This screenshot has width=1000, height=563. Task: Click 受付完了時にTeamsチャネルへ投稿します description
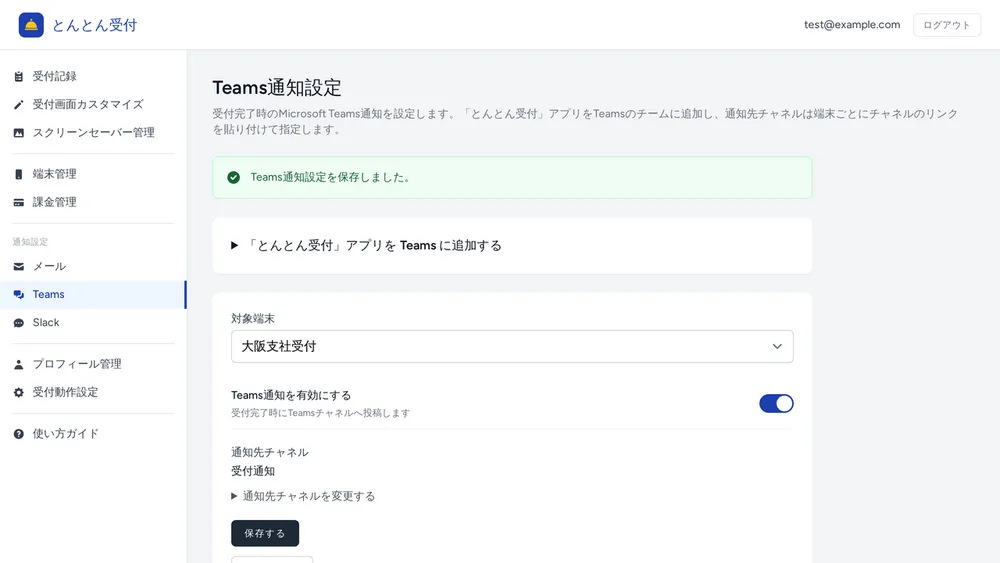pyautogui.click(x=320, y=413)
